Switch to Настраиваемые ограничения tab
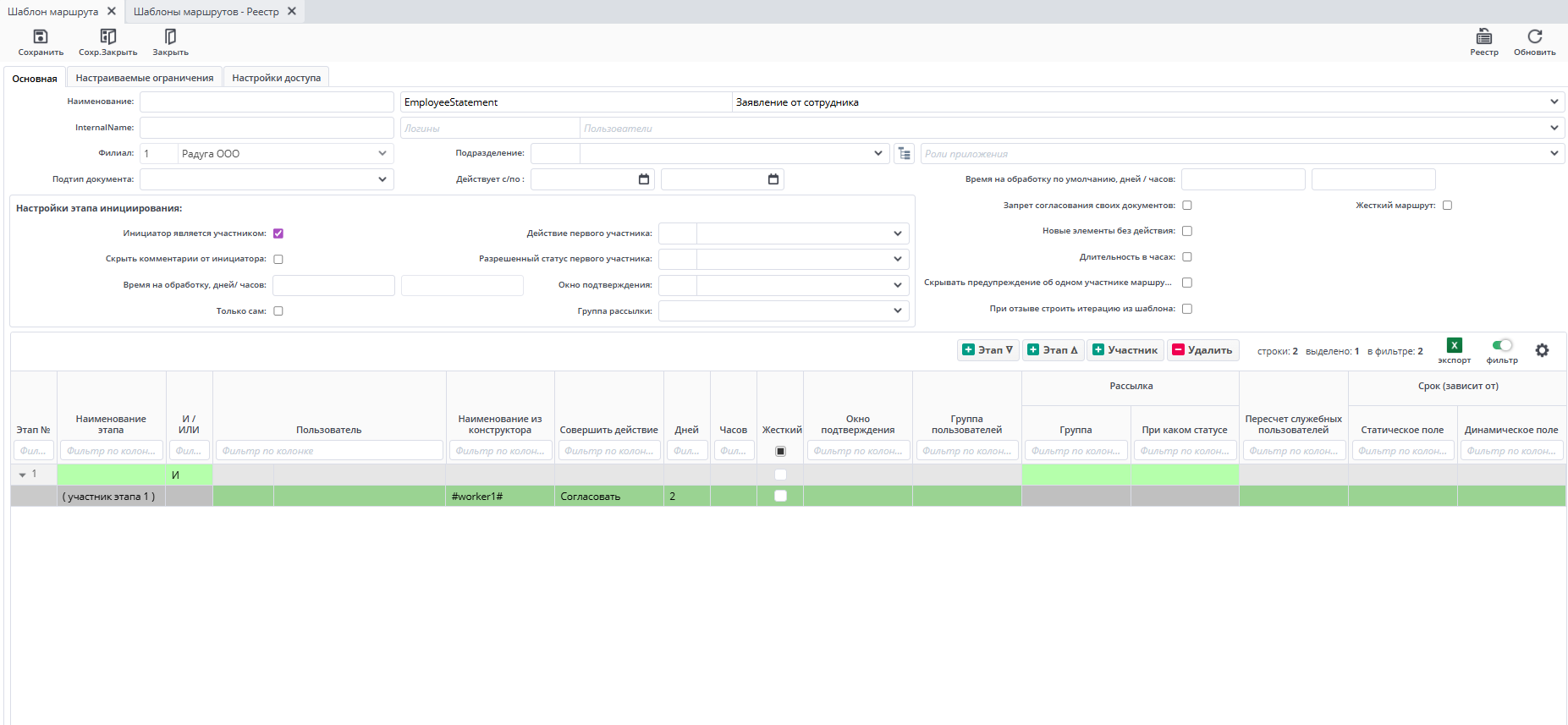1568x725 pixels. tap(145, 78)
